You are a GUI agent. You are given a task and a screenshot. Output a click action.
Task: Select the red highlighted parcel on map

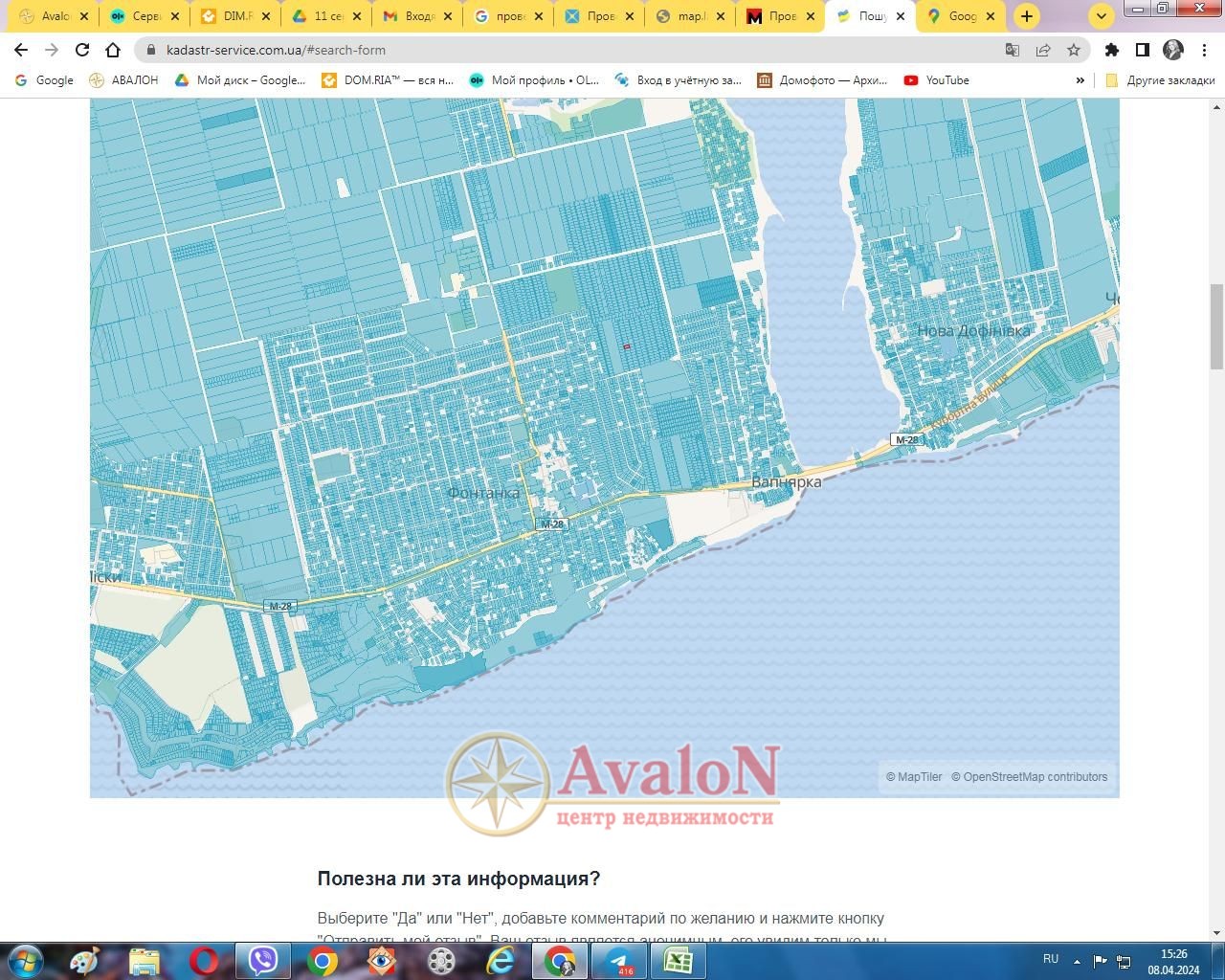[627, 346]
